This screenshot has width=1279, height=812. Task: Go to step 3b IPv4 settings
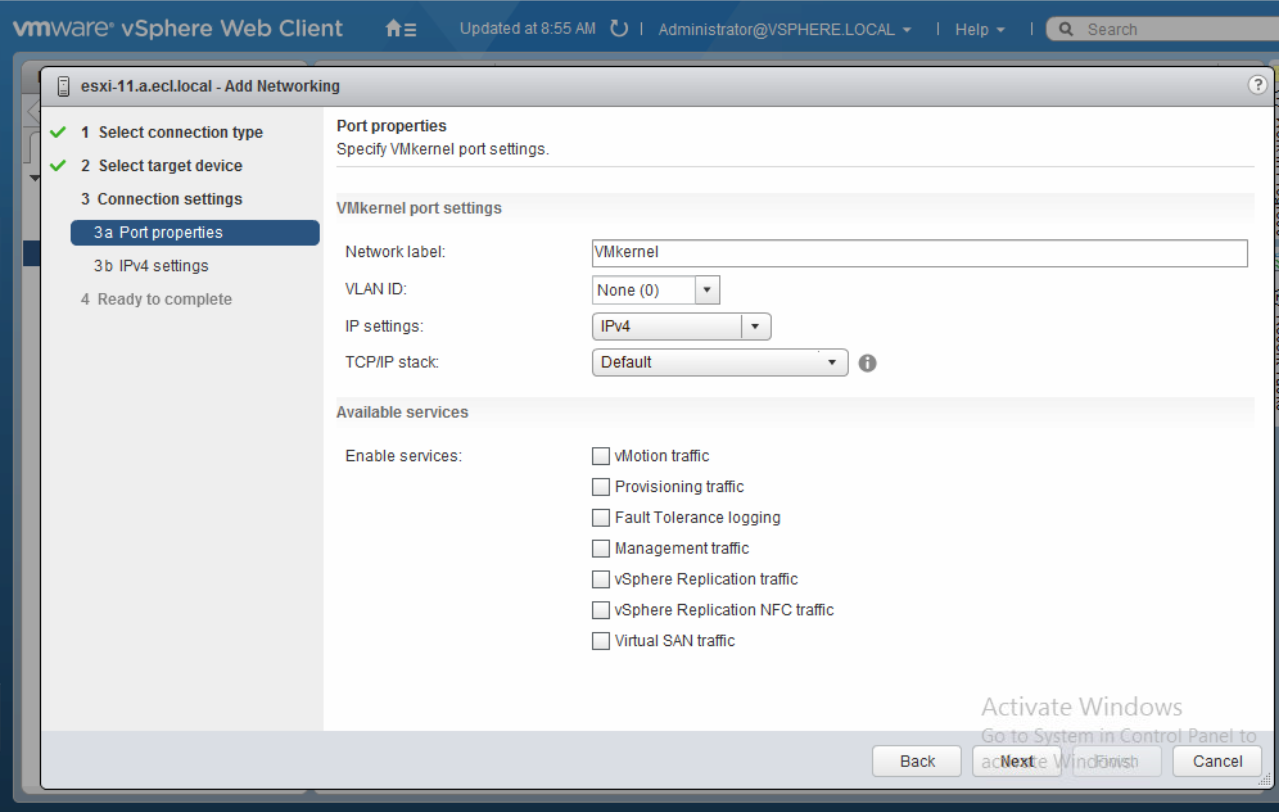[x=151, y=266]
